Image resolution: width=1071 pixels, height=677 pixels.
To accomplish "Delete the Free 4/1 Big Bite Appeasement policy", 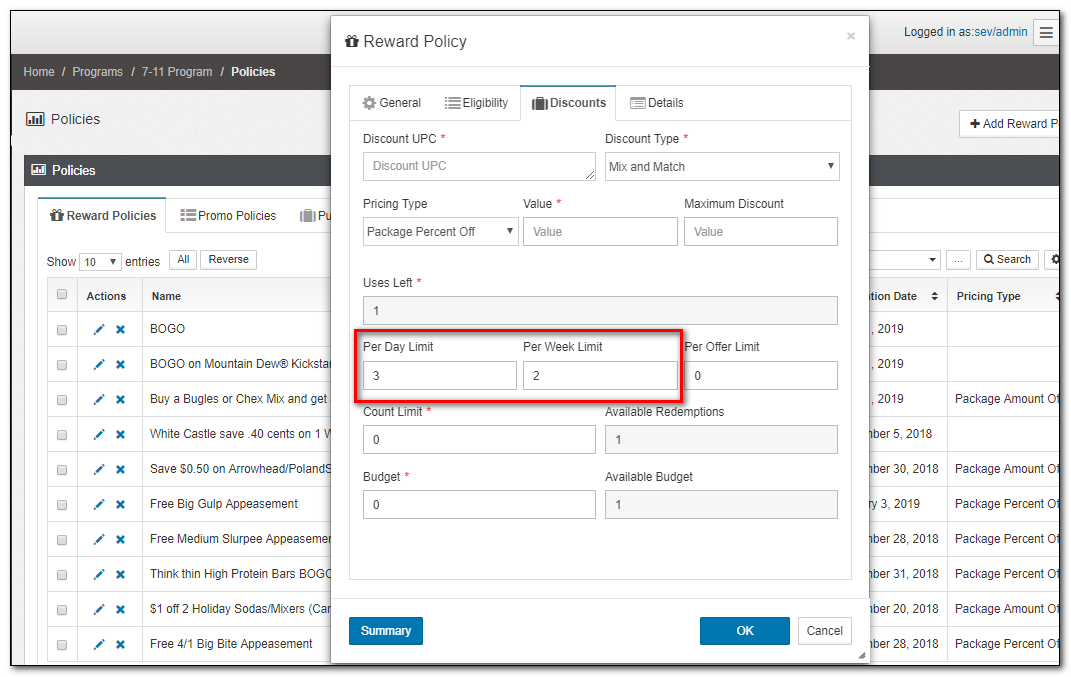I will (120, 644).
